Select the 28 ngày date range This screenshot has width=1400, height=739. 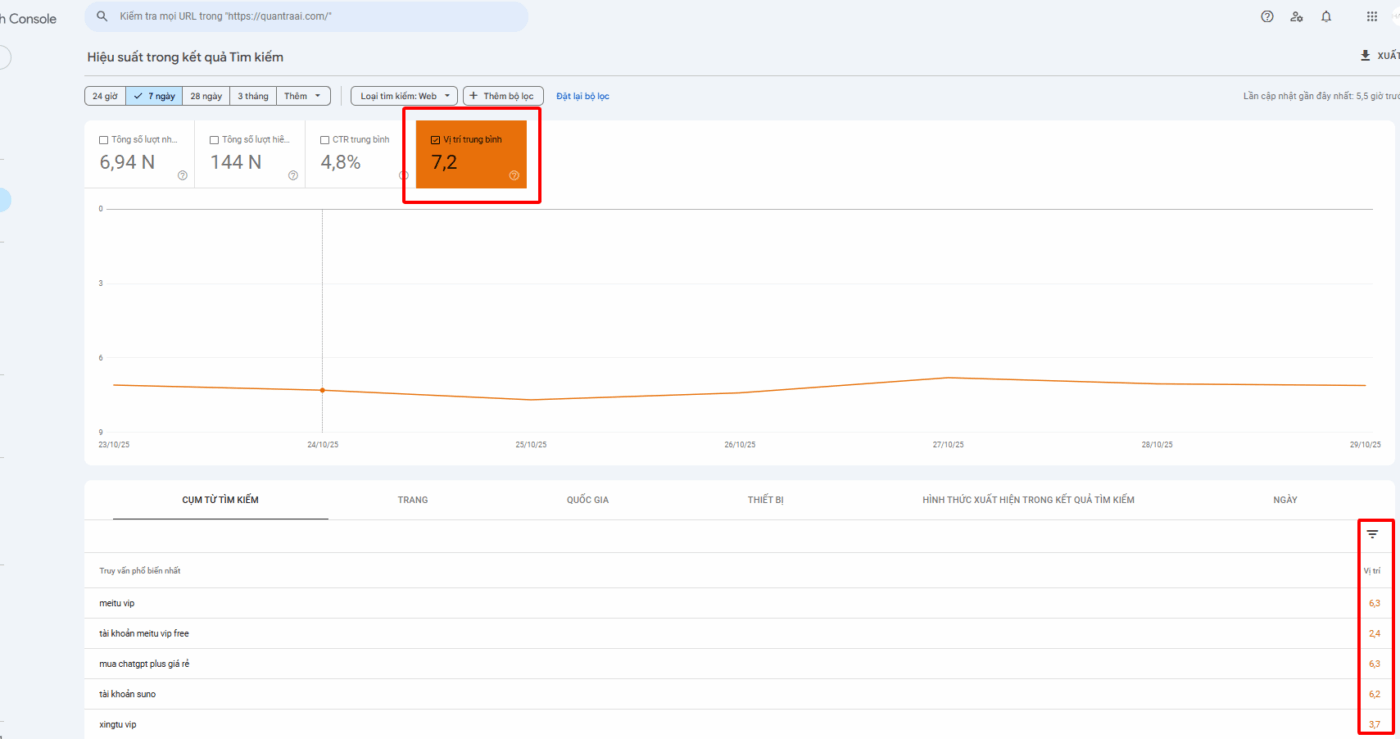tap(206, 96)
